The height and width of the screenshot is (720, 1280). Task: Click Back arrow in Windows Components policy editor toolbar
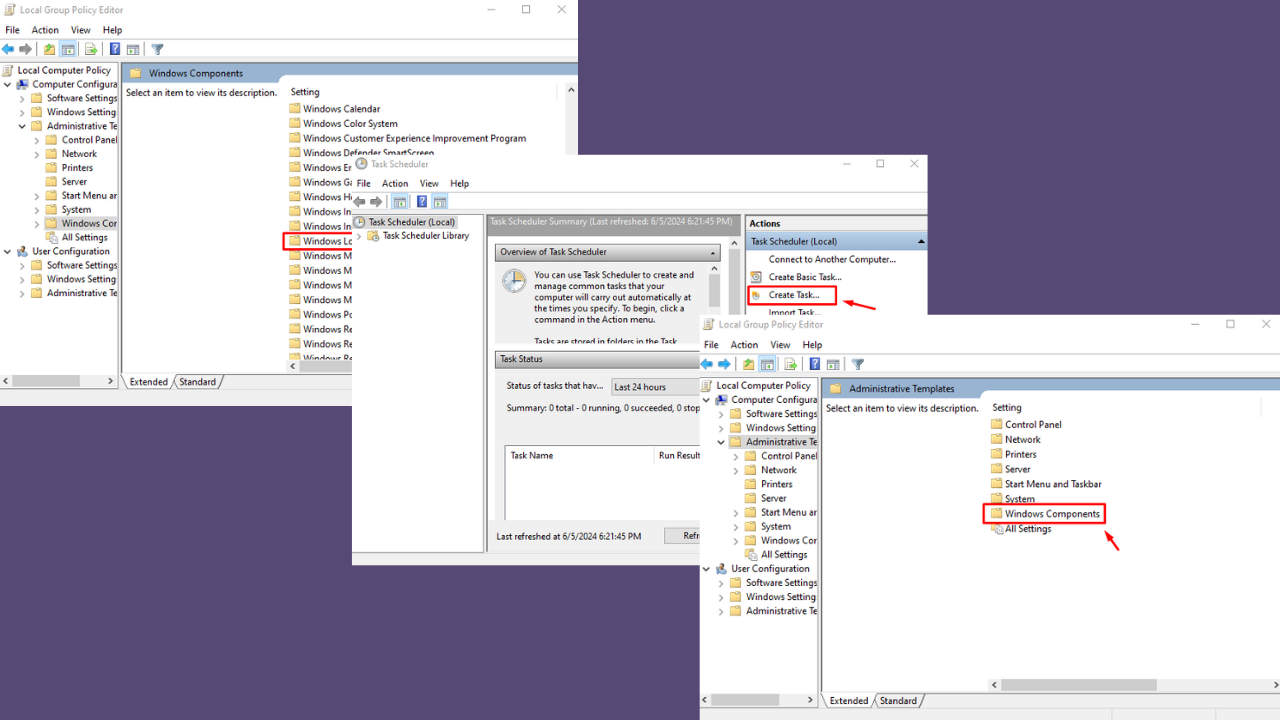point(8,49)
